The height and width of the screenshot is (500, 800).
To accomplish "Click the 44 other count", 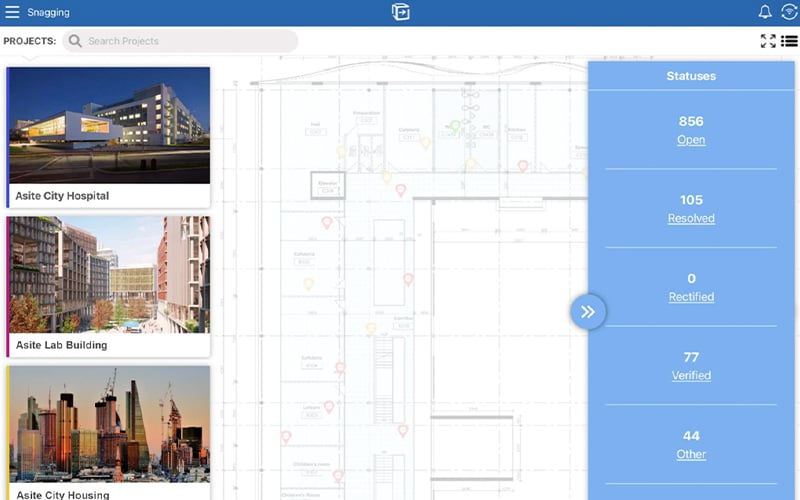I will click(x=691, y=436).
